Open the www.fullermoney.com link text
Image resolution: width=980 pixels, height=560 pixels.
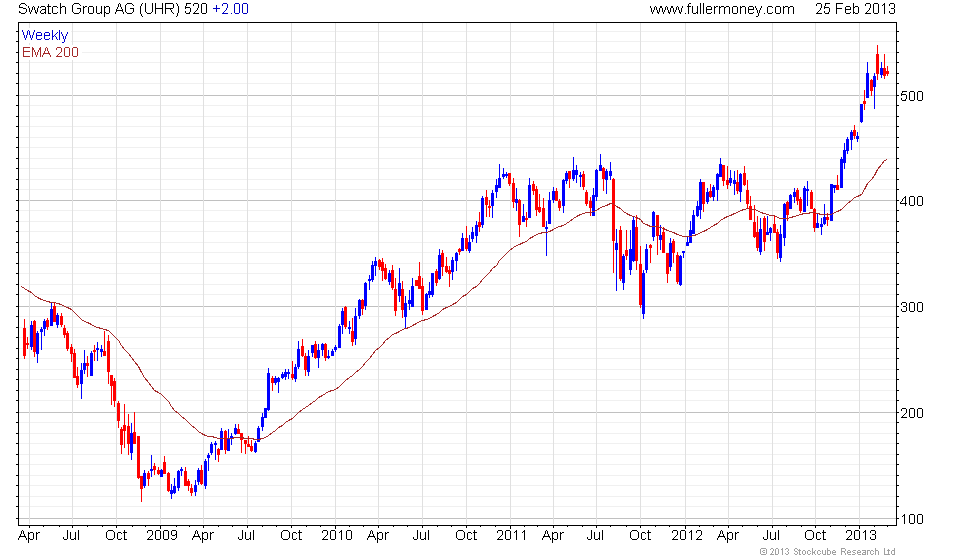coord(722,9)
